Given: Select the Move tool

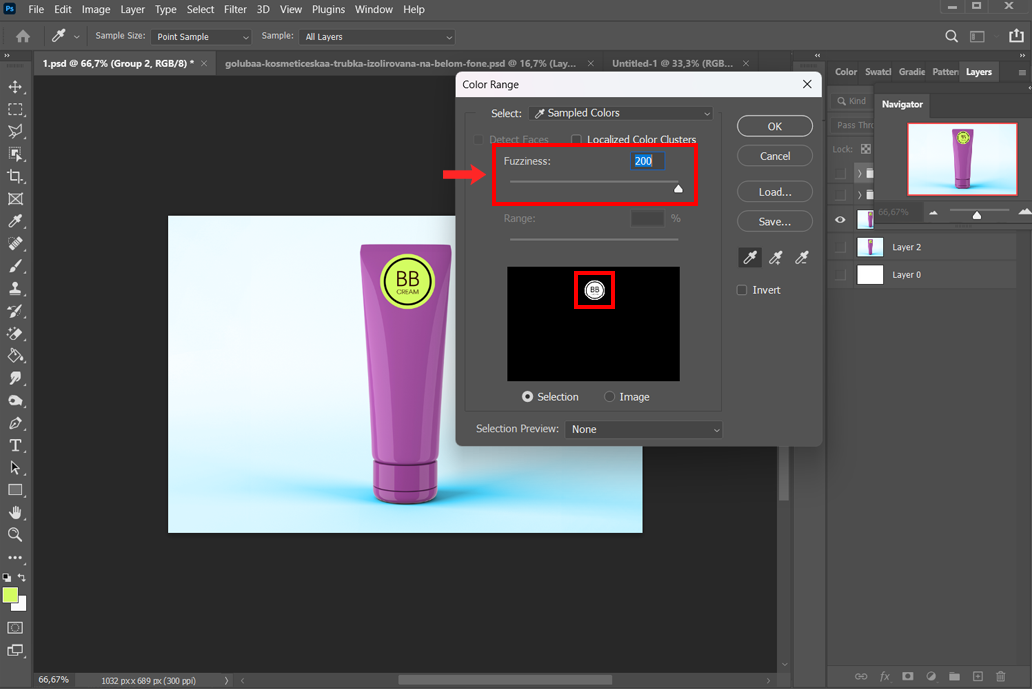Looking at the screenshot, I should [x=15, y=86].
